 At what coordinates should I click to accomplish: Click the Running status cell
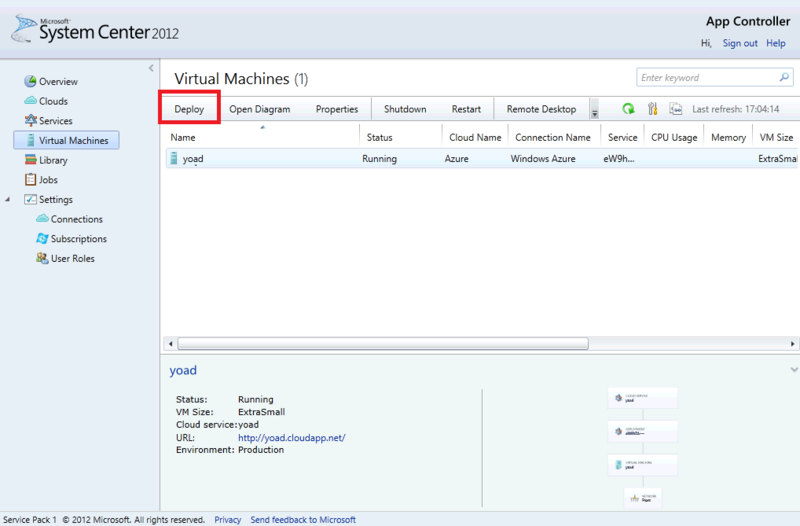(380, 159)
